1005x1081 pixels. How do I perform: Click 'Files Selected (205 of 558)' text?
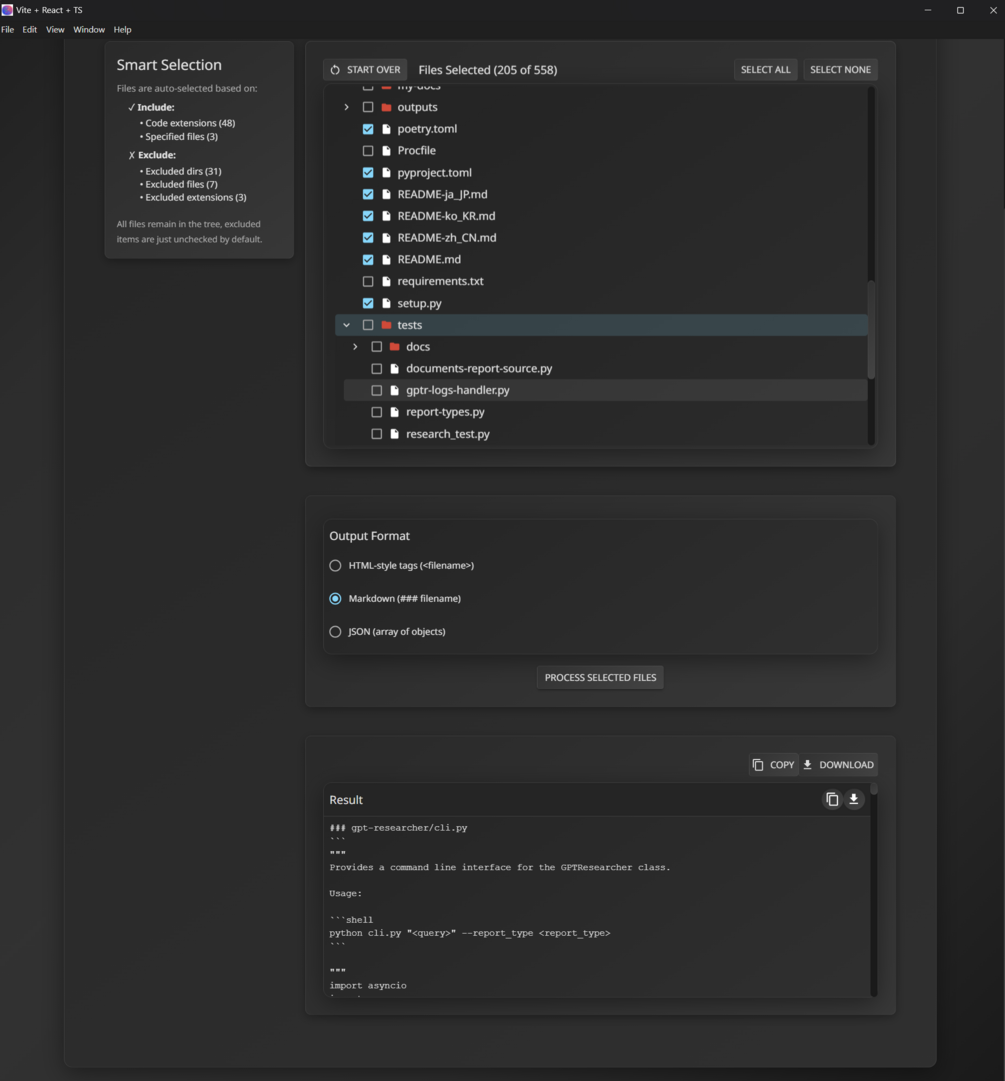point(488,70)
